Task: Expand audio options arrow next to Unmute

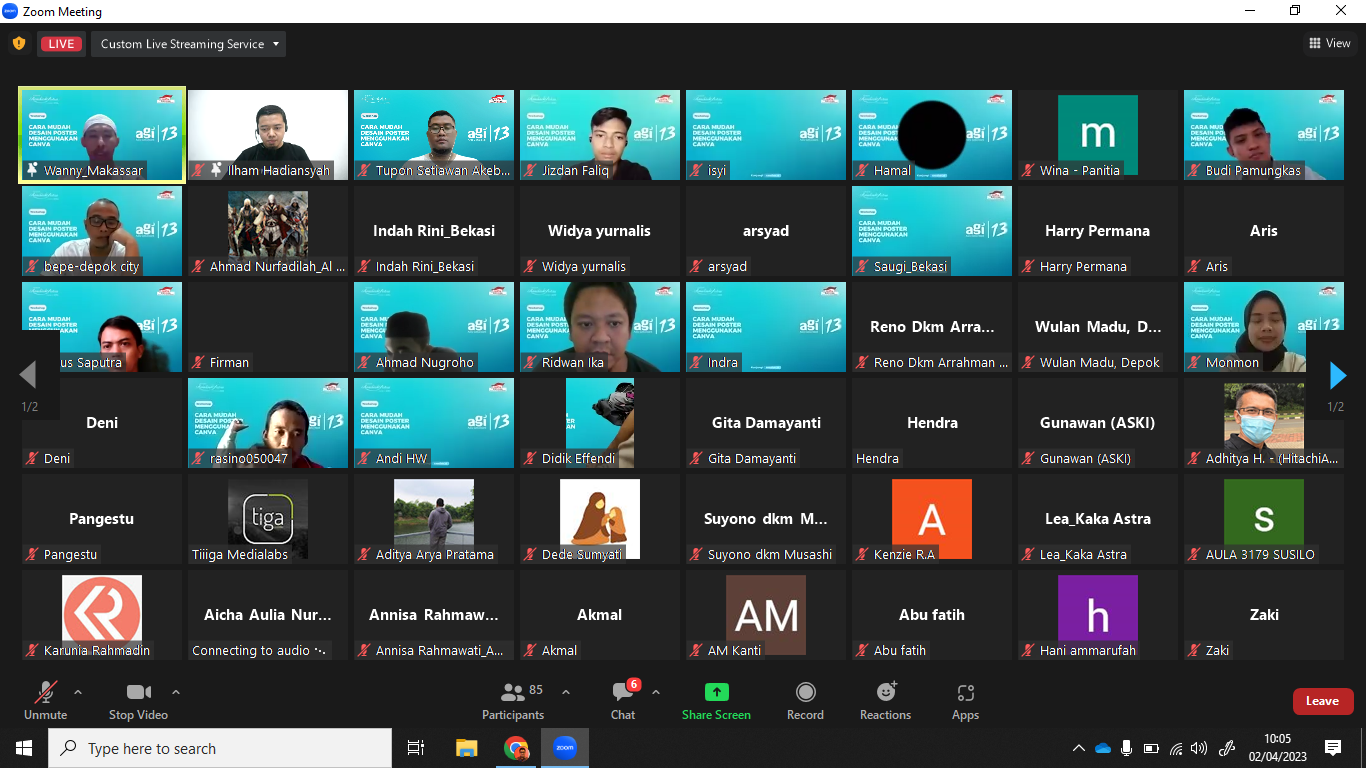Action: [78, 692]
